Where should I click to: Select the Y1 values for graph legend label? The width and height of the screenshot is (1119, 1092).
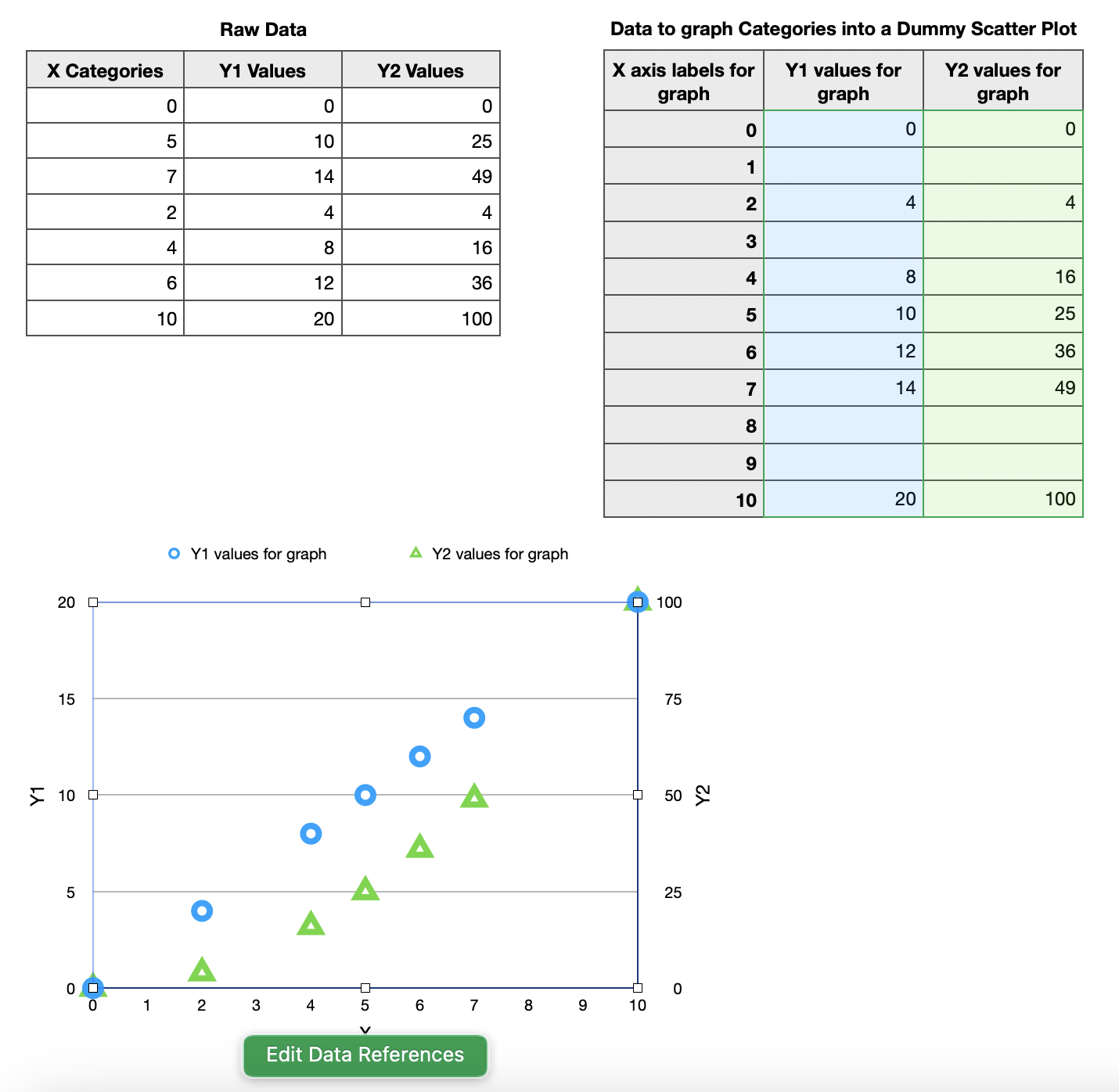259,553
